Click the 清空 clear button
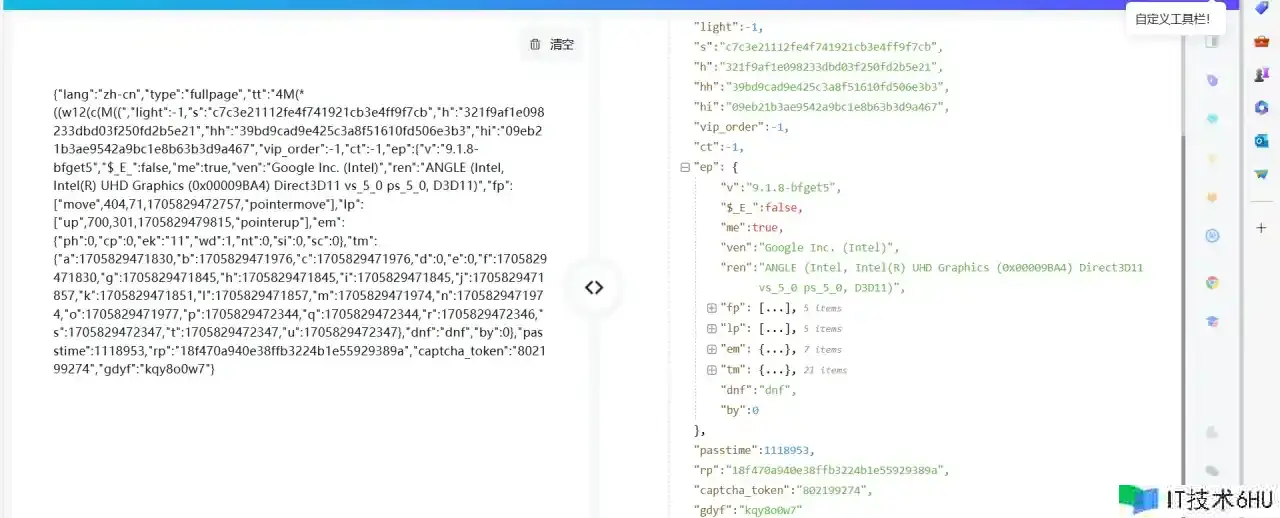The height and width of the screenshot is (518, 1280). coord(552,45)
